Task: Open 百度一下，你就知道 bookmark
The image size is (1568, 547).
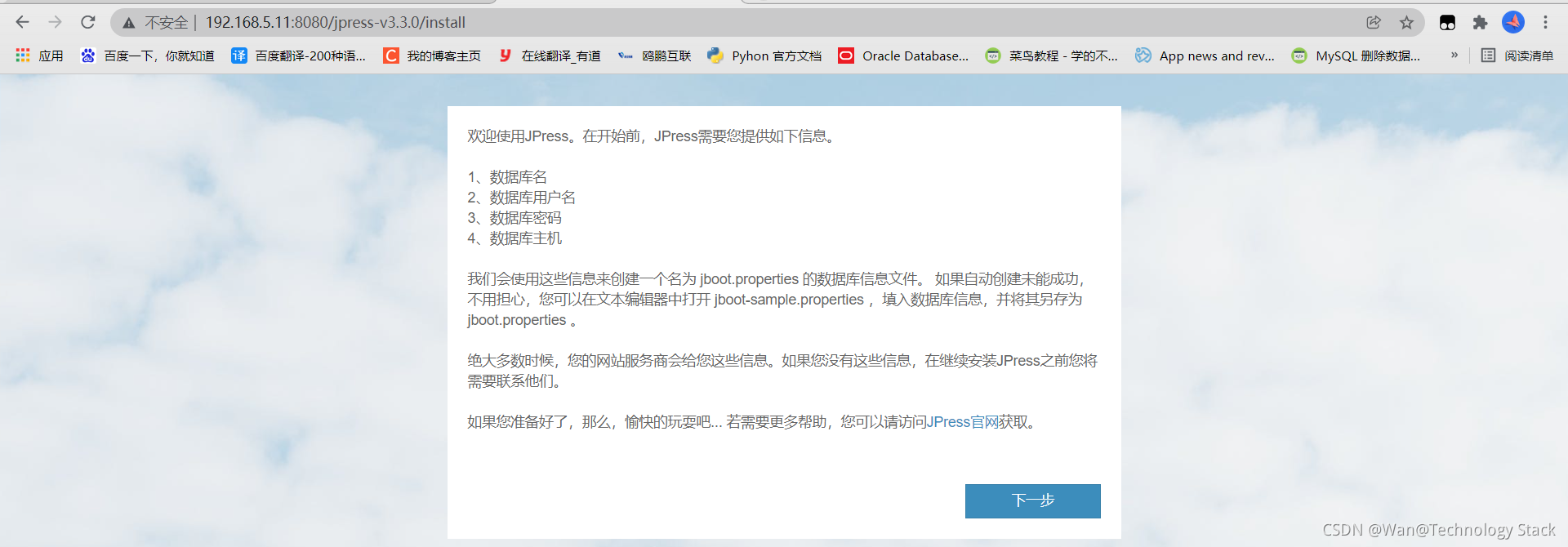Action: 147,56
